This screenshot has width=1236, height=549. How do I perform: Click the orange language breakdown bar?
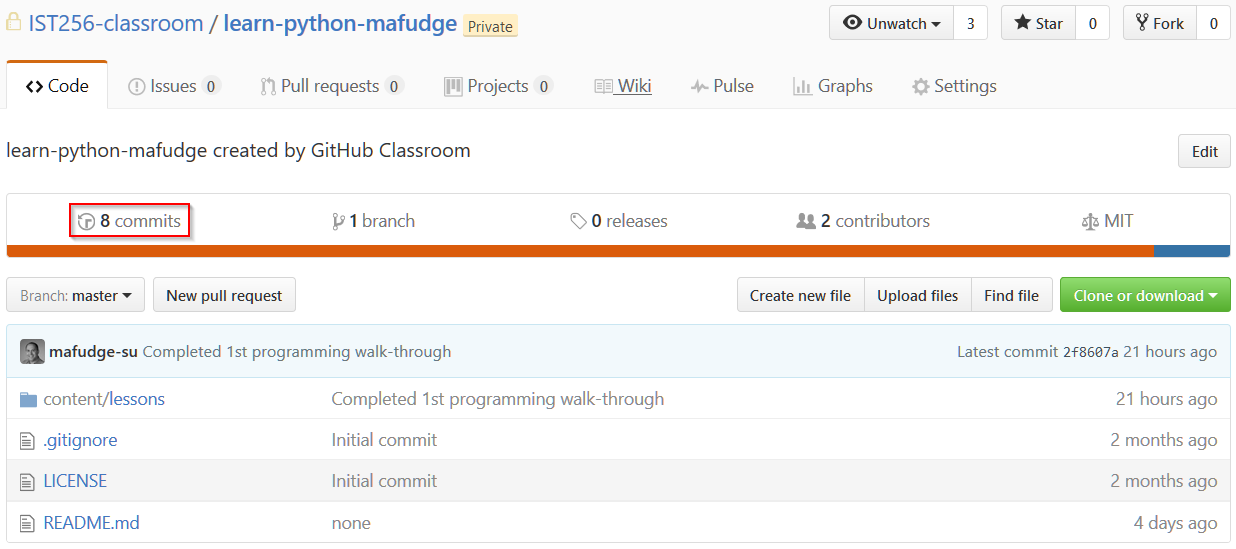[x=580, y=251]
